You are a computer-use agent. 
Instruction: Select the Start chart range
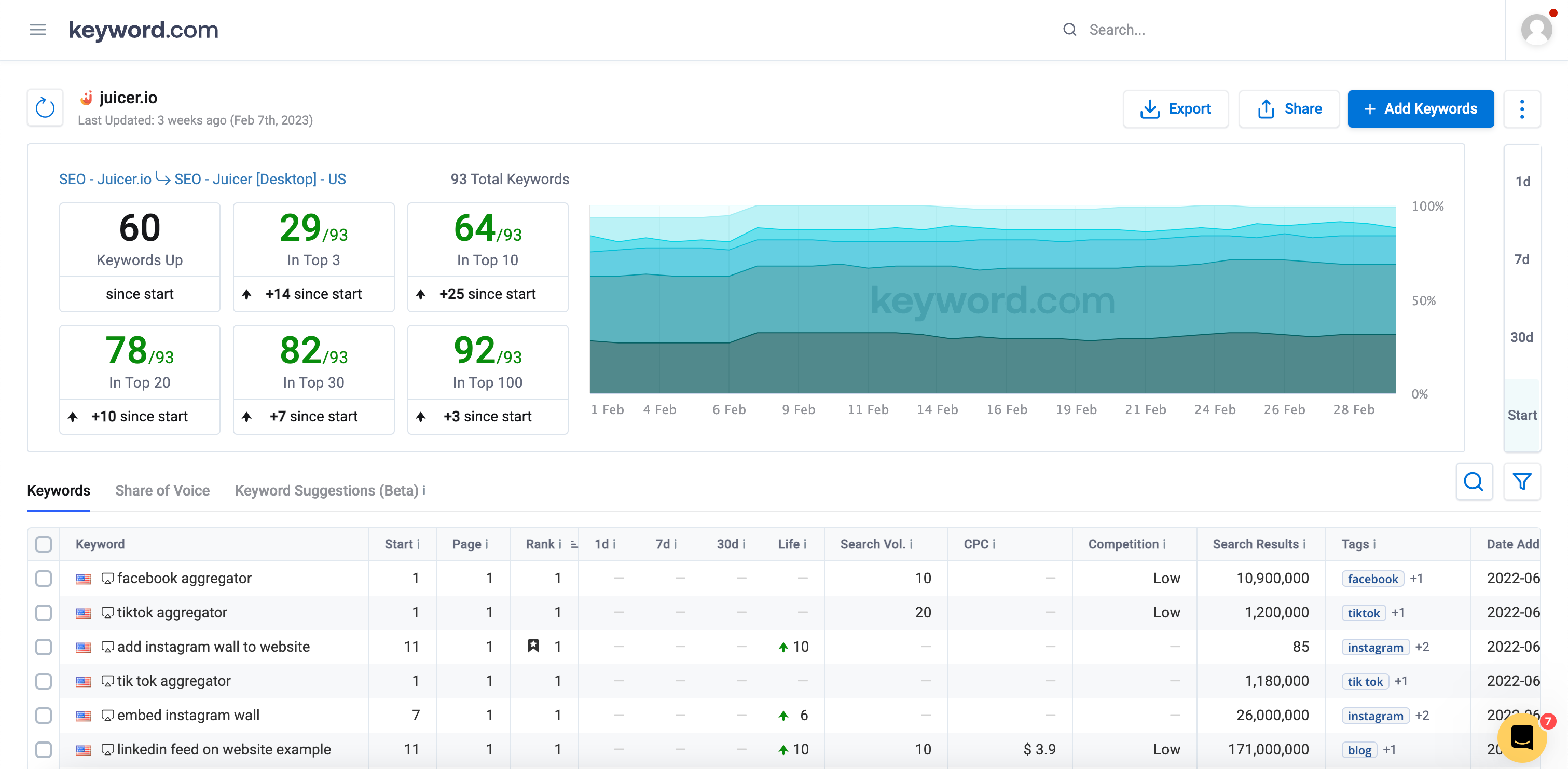(1522, 415)
